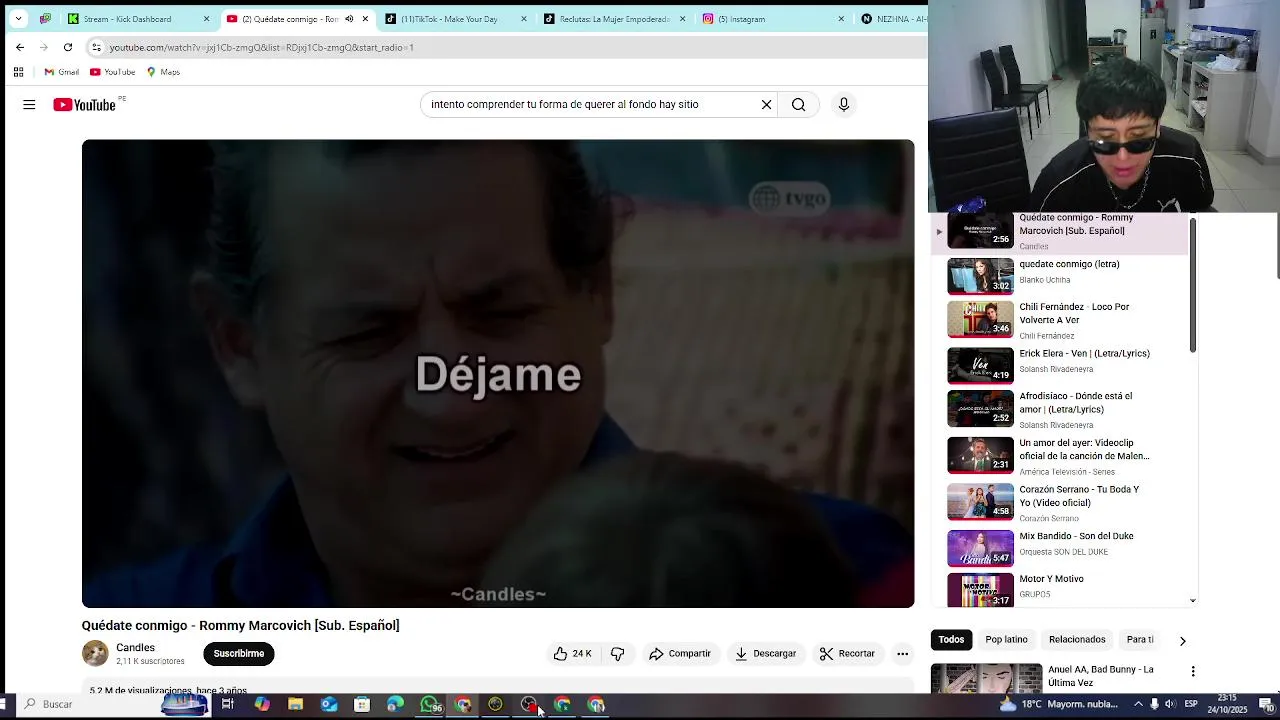Image resolution: width=1280 pixels, height=720 pixels.
Task: View site information icon in address bar
Action: tap(96, 47)
